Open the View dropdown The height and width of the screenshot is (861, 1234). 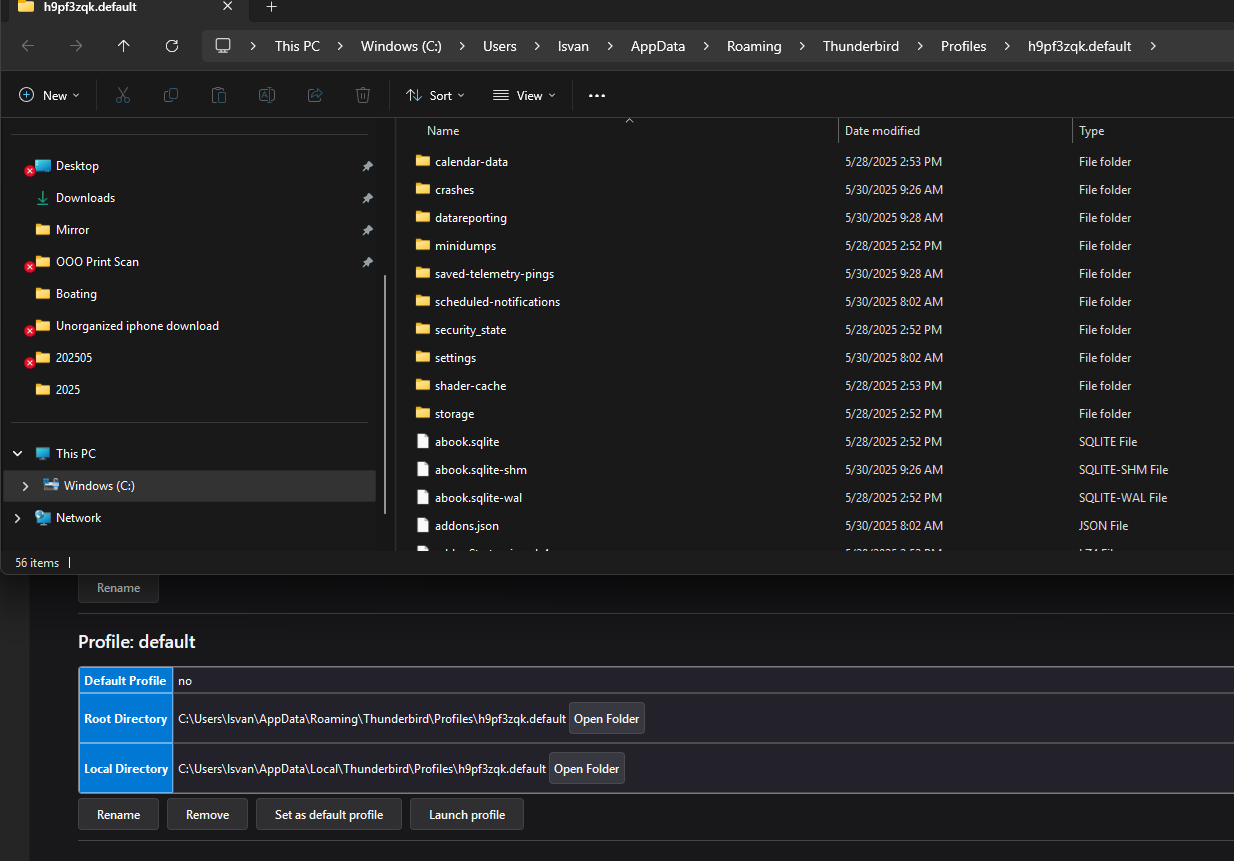pyautogui.click(x=524, y=96)
